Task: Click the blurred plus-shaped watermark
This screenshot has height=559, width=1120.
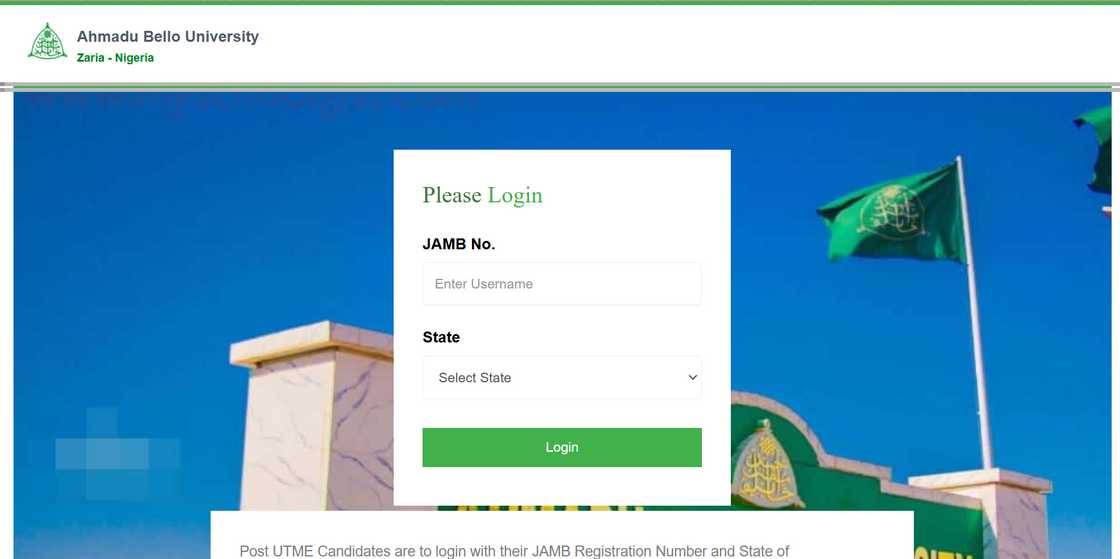Action: (x=117, y=453)
